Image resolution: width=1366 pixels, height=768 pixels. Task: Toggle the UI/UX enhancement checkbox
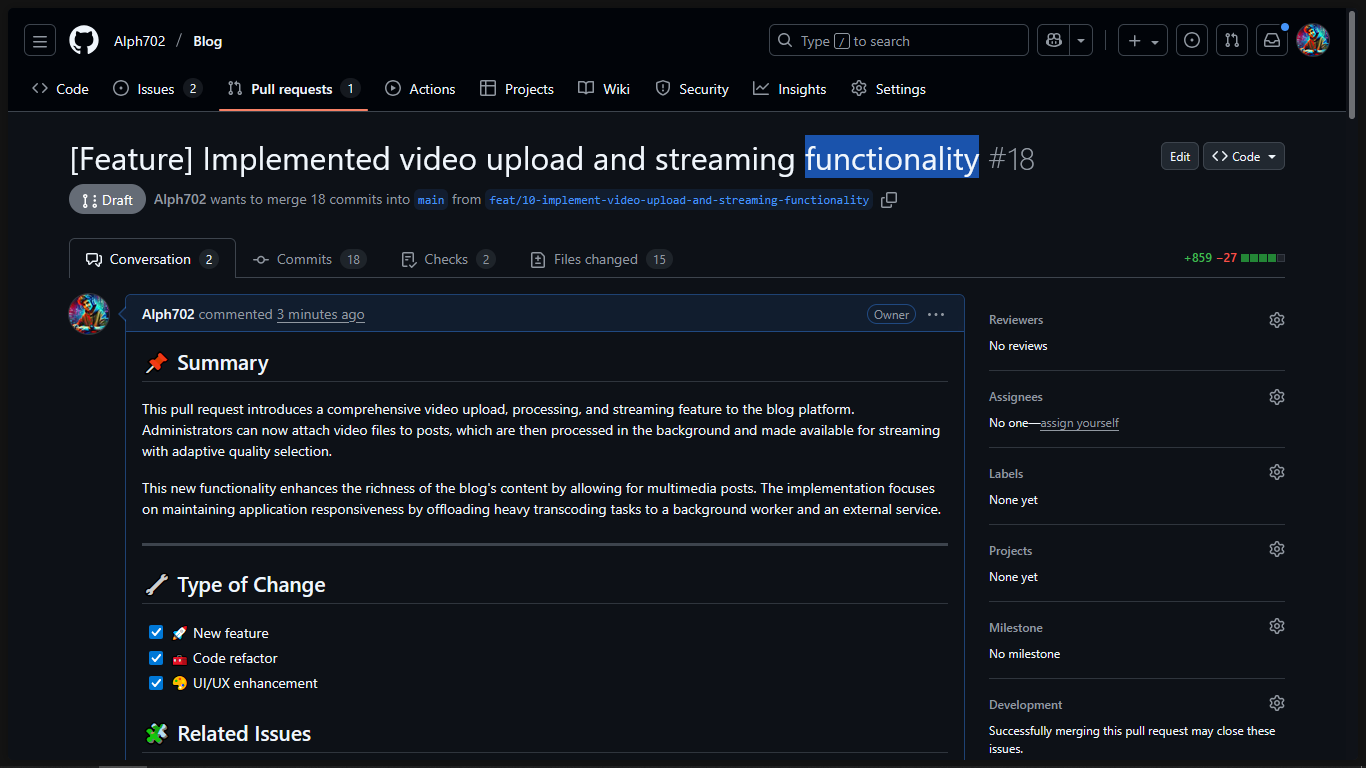156,683
